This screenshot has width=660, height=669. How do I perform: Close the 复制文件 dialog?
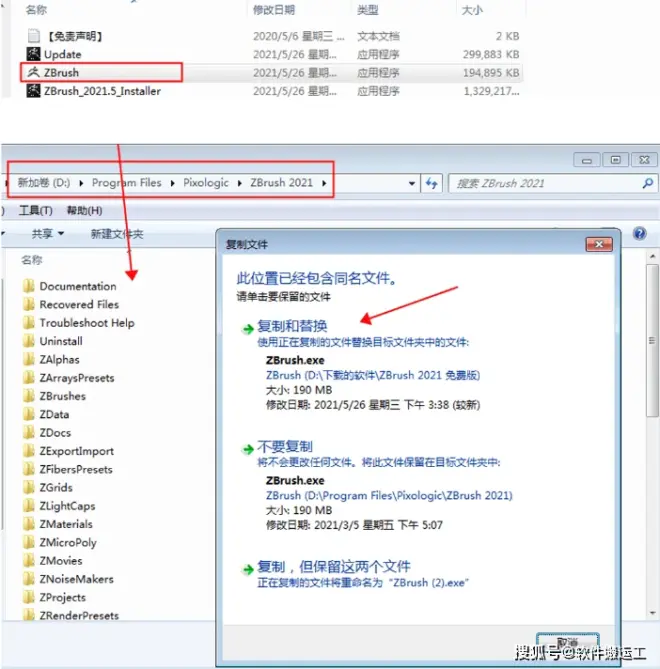click(x=599, y=244)
